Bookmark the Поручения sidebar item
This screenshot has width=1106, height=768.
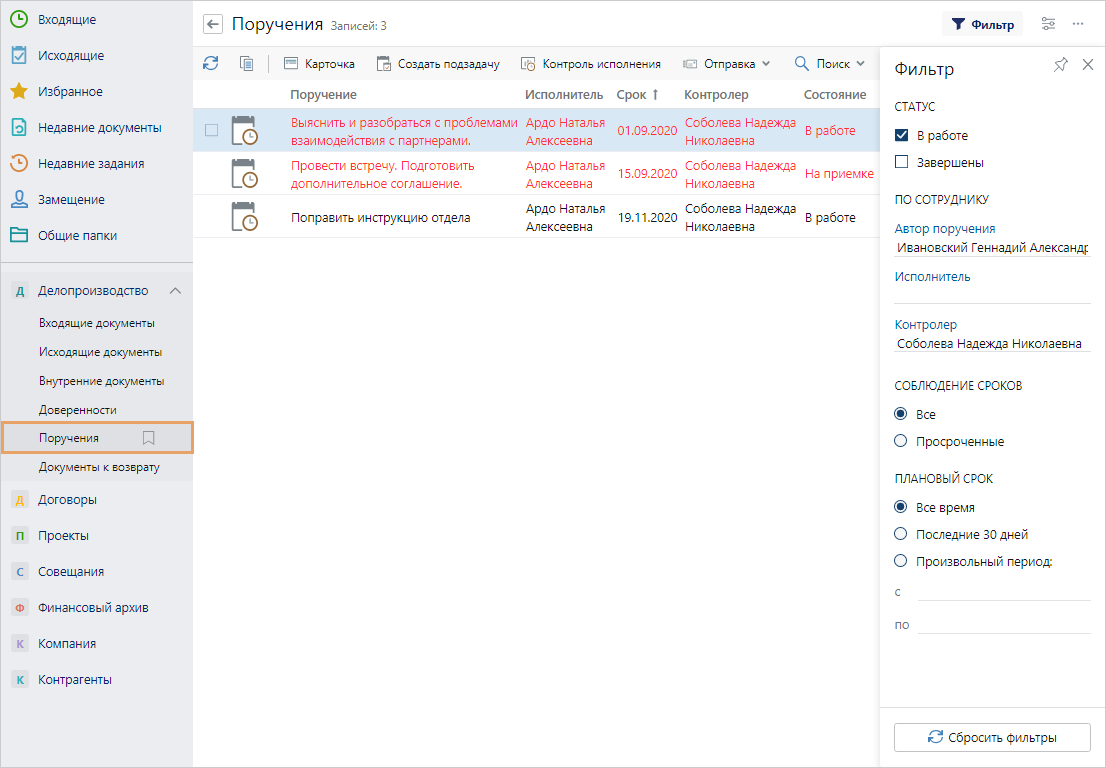(x=149, y=438)
